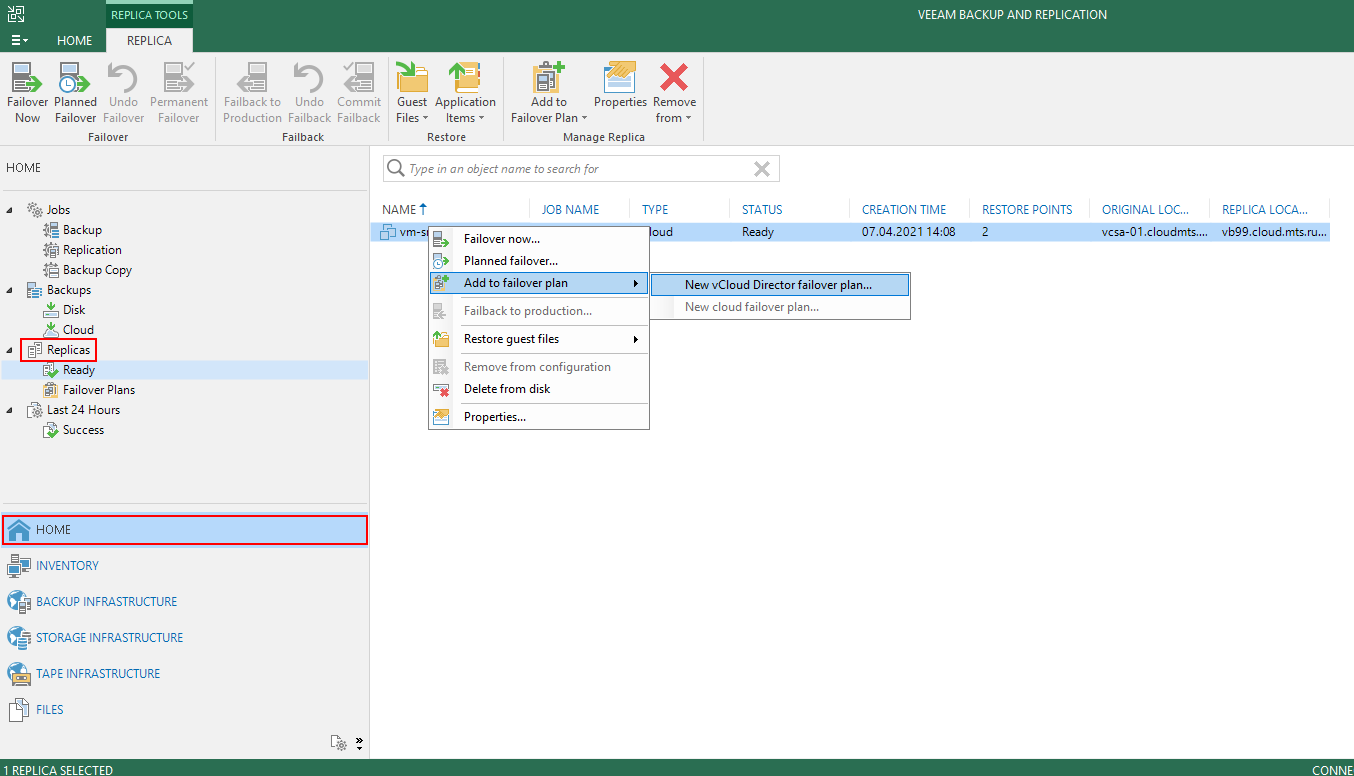The height and width of the screenshot is (776, 1354).
Task: Collapse the Jobs tree node
Action: pyautogui.click(x=10, y=210)
